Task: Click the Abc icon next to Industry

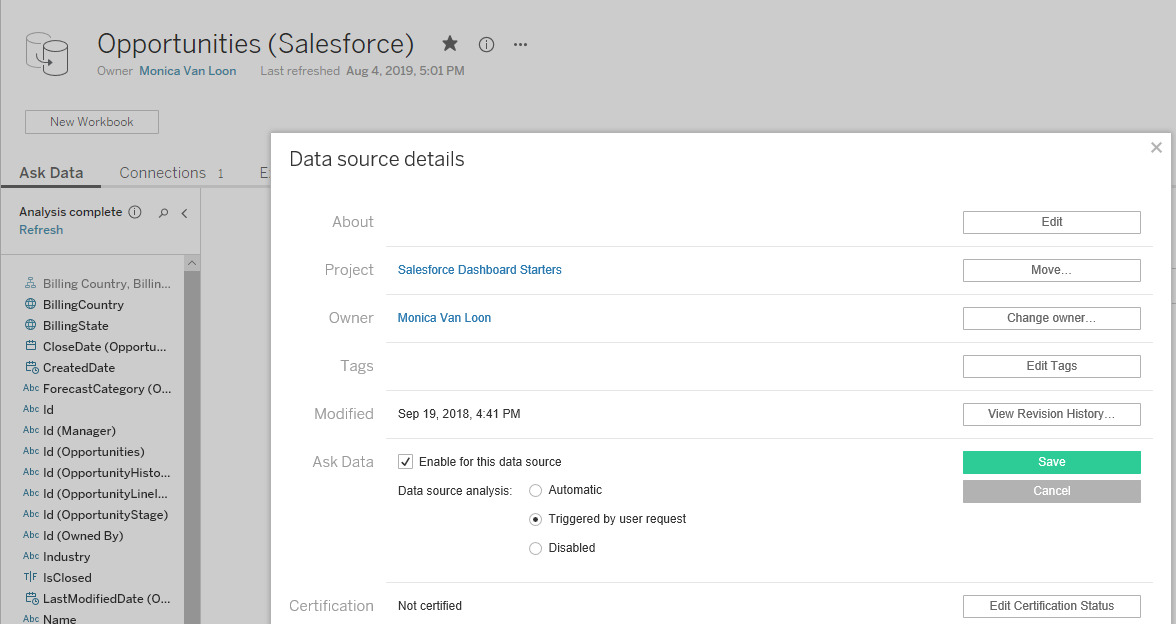Action: (30, 556)
